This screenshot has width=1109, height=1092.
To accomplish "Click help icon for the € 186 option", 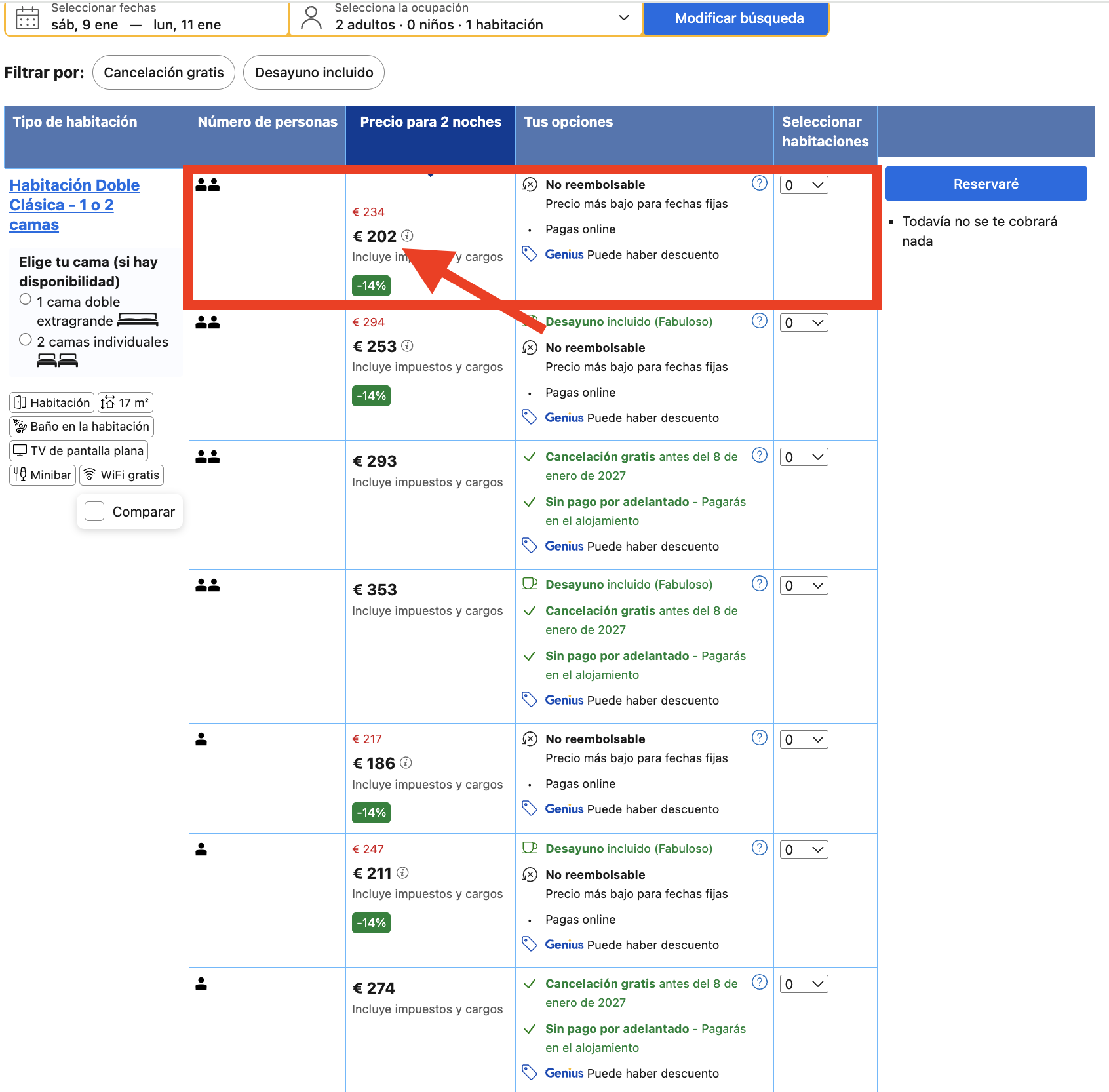I will tap(760, 738).
